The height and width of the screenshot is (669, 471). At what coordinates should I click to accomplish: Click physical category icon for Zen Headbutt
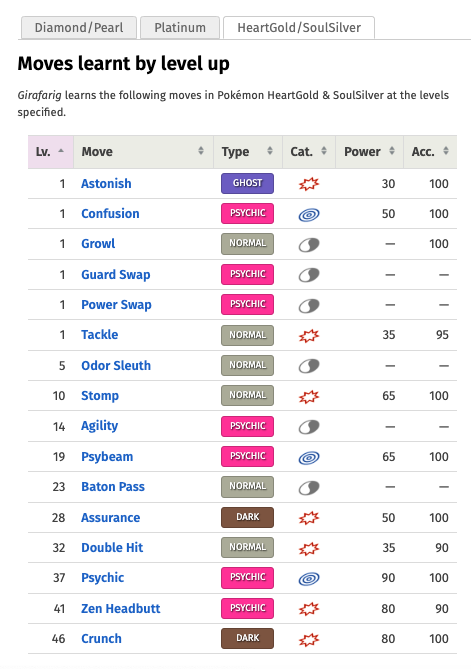(309, 609)
